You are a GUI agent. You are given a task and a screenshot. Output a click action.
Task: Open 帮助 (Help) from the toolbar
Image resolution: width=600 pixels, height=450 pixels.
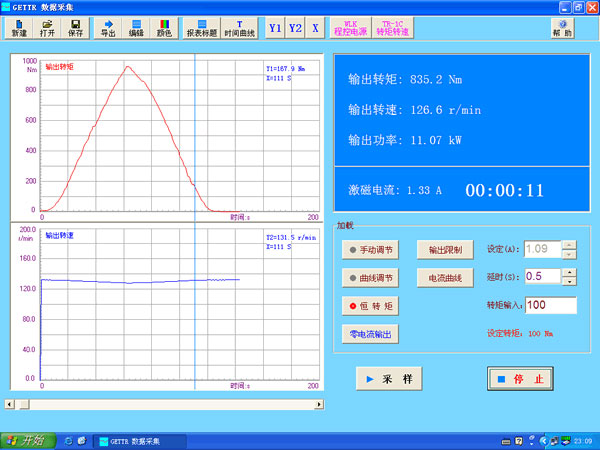point(564,27)
